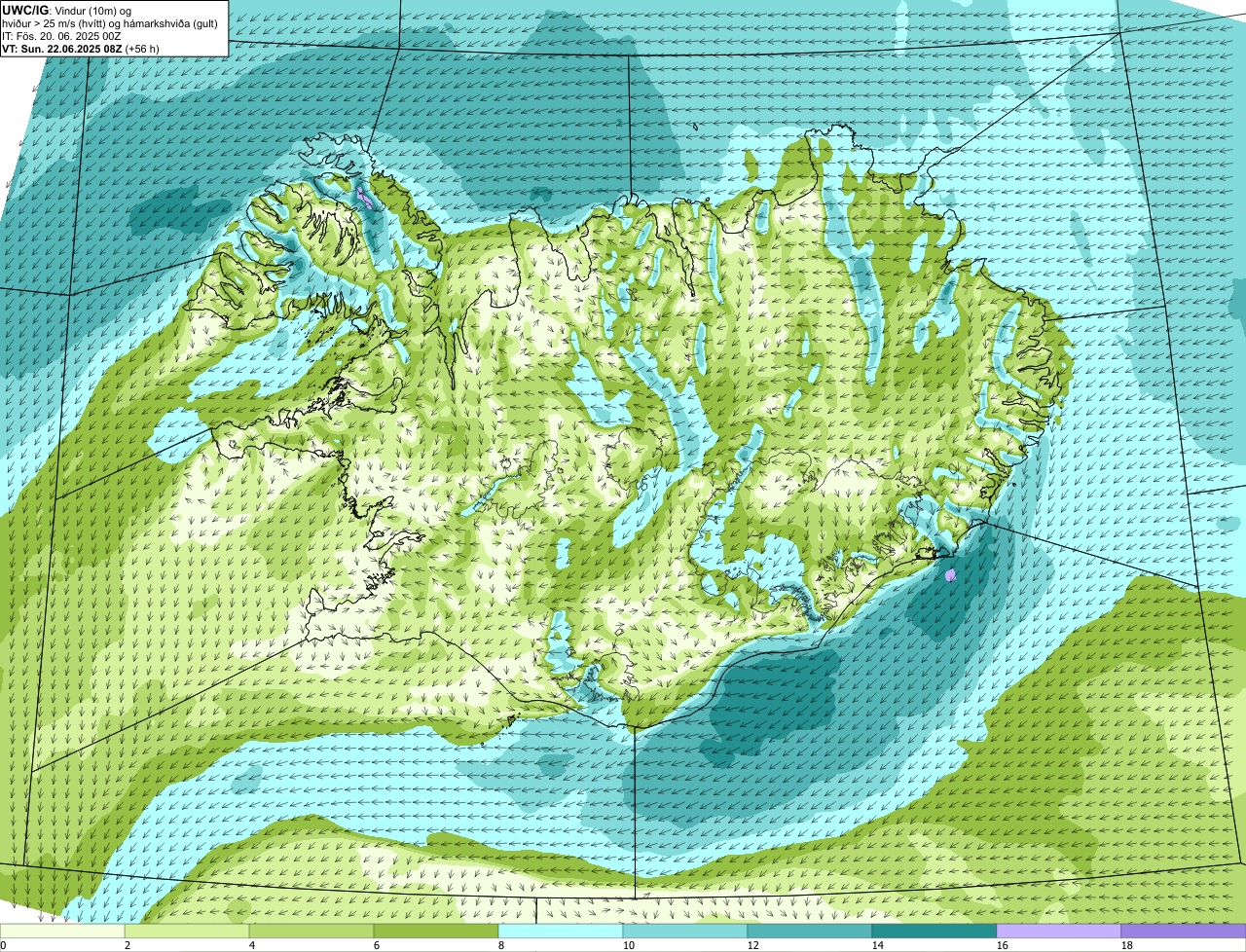This screenshot has height=952, width=1246.
Task: Click the initial time 'IT: Fös. 20. 06. 2025 00Z'
Action: [62, 35]
